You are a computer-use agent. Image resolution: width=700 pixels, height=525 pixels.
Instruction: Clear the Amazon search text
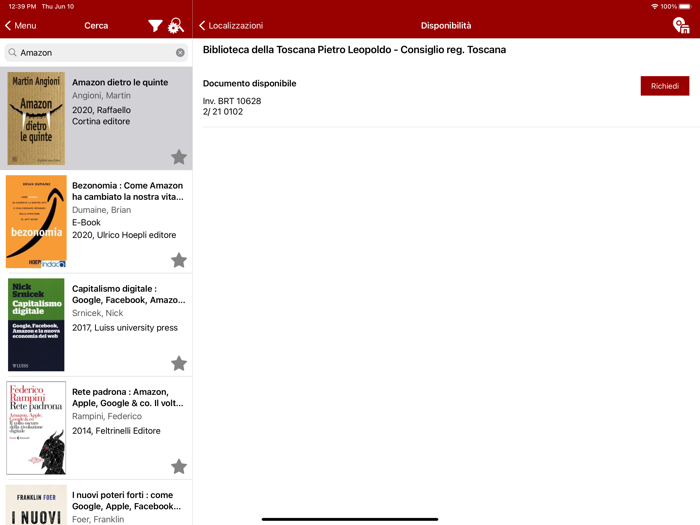tap(180, 53)
